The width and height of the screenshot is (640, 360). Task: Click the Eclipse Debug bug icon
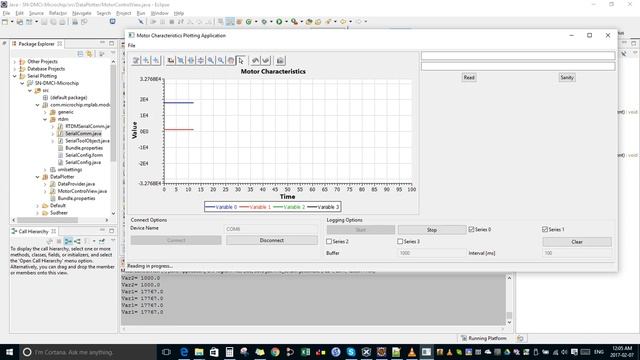pos(264,22)
